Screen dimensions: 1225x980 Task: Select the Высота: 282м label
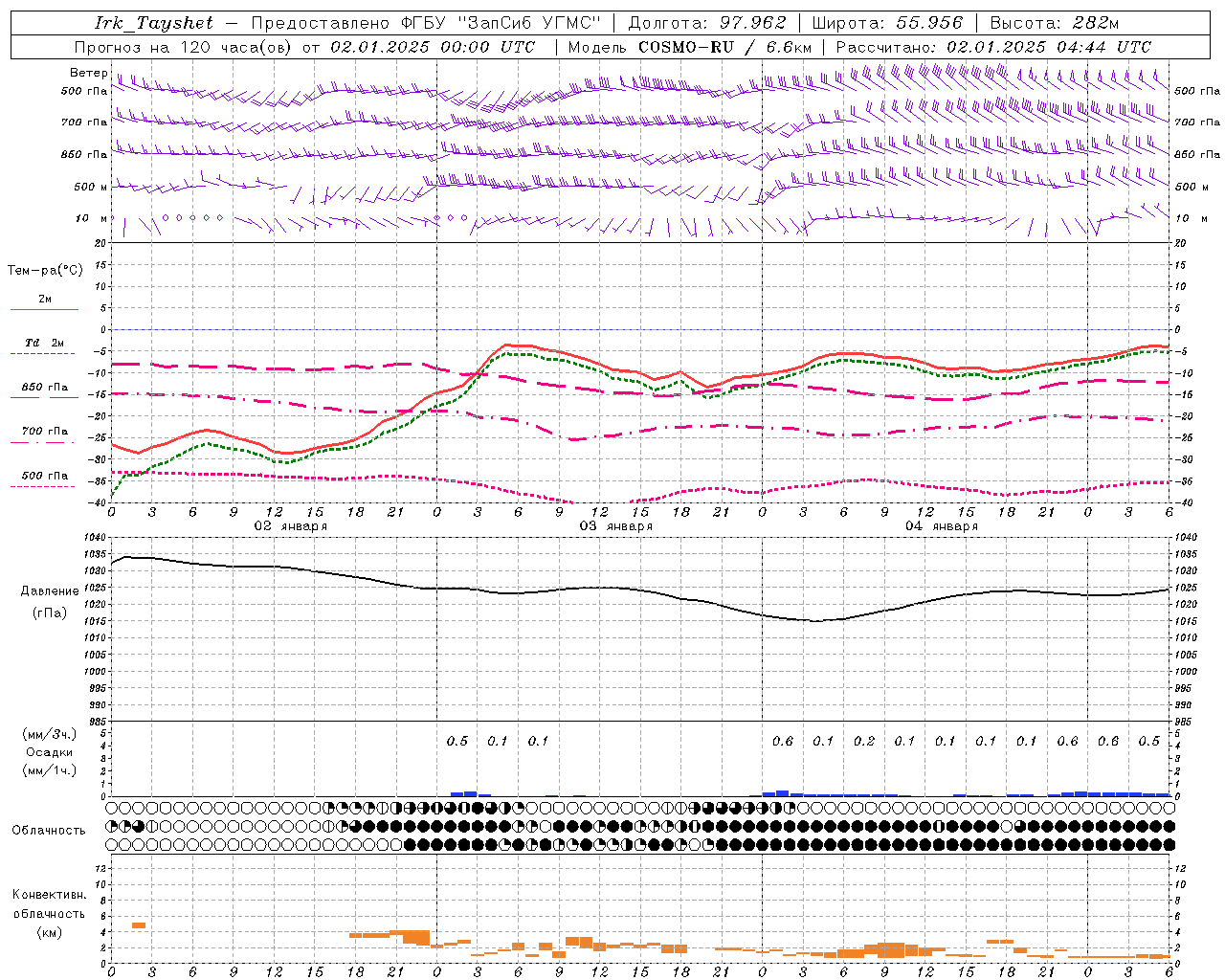(x=1054, y=23)
